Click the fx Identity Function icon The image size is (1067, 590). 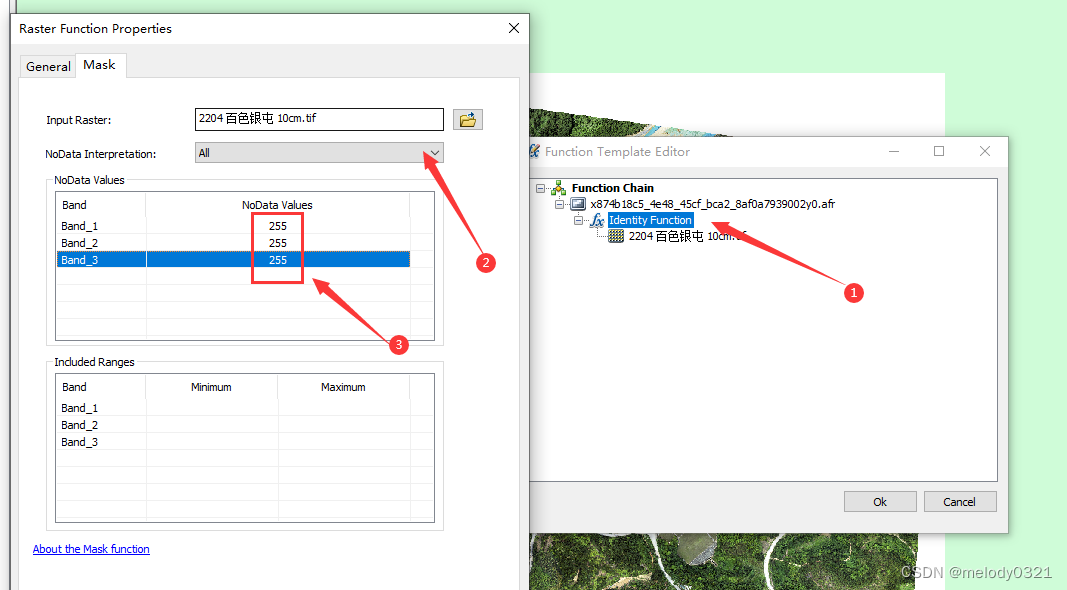(597, 220)
